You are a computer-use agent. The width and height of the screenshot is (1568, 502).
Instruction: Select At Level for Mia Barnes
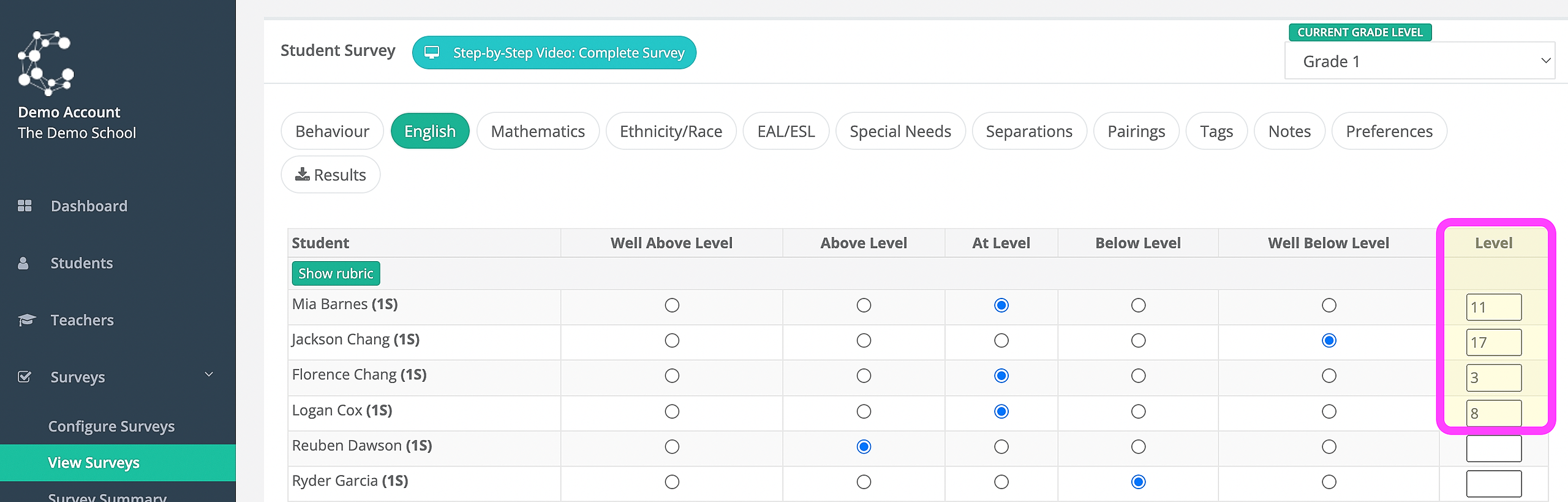(1001, 305)
